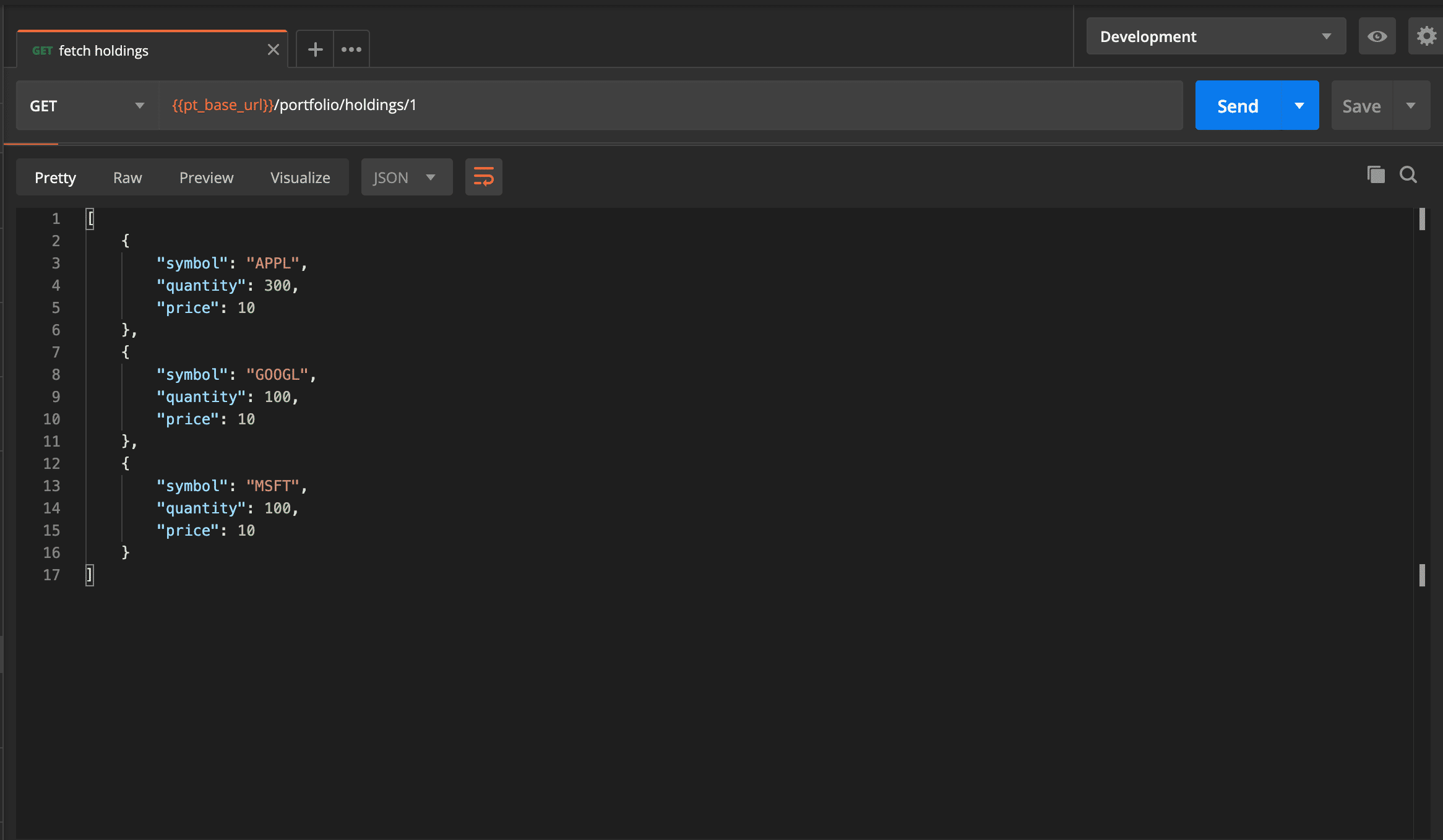Open the GET method dropdown
Viewport: 1443px width, 840px height.
point(87,106)
